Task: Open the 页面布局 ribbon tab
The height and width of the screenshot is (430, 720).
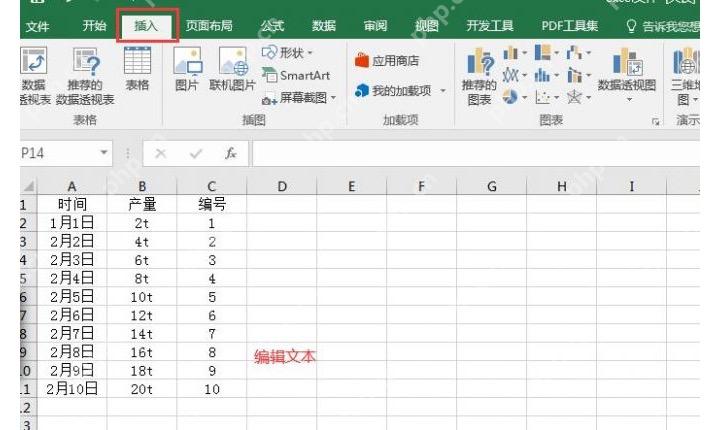Action: [x=209, y=25]
